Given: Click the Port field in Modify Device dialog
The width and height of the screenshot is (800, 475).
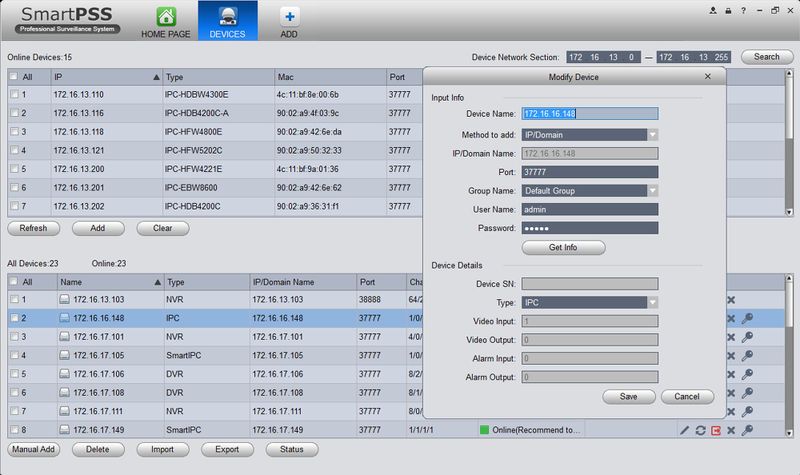Looking at the screenshot, I should (589, 171).
